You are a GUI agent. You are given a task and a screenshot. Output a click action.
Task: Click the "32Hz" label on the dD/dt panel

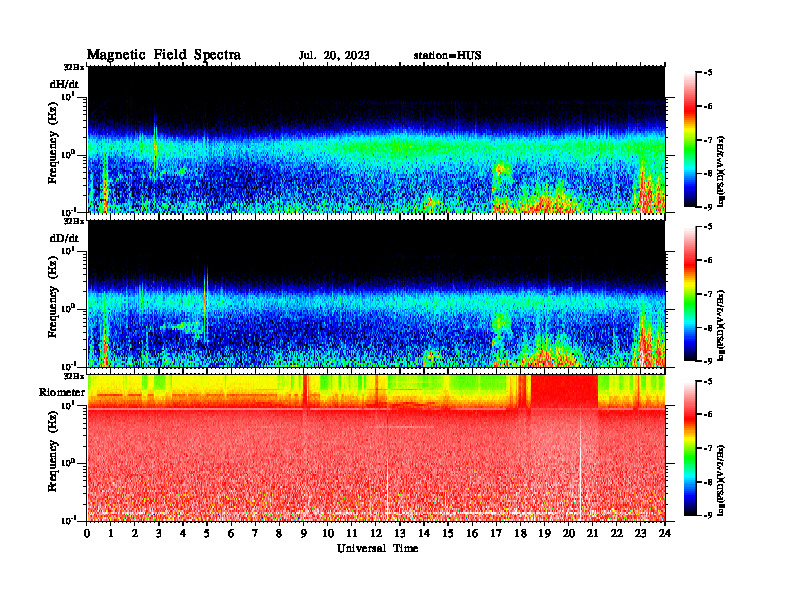tap(74, 221)
